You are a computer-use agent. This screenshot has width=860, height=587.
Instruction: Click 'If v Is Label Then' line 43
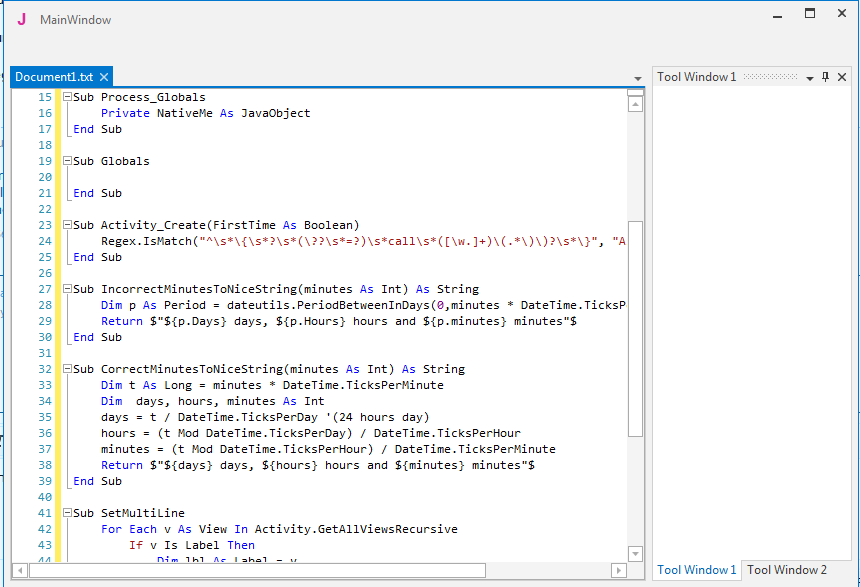click(192, 545)
